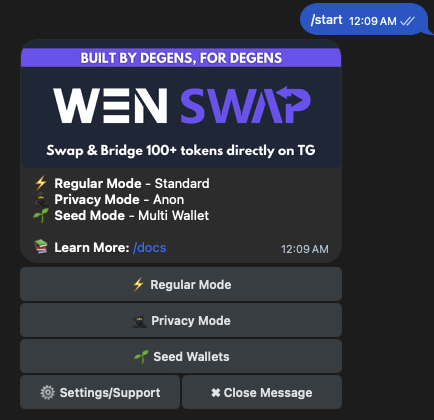Click the lightning emoji beside Regular Mode - Standard

tap(41, 183)
